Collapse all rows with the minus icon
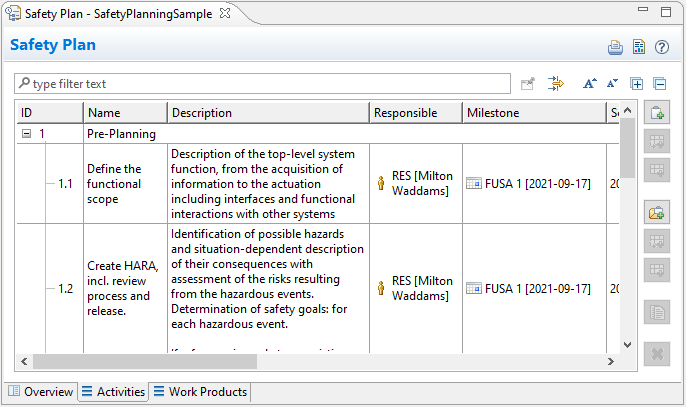The width and height of the screenshot is (686, 407). [x=659, y=84]
